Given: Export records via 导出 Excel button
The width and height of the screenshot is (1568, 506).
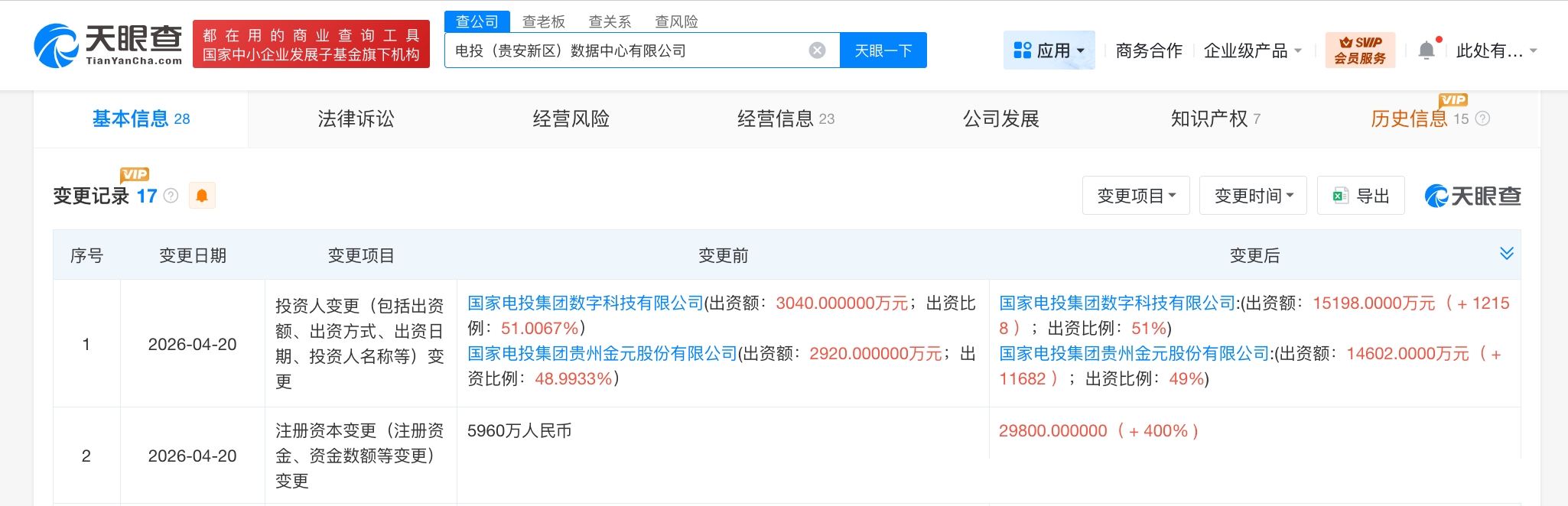Looking at the screenshot, I should (x=1361, y=196).
